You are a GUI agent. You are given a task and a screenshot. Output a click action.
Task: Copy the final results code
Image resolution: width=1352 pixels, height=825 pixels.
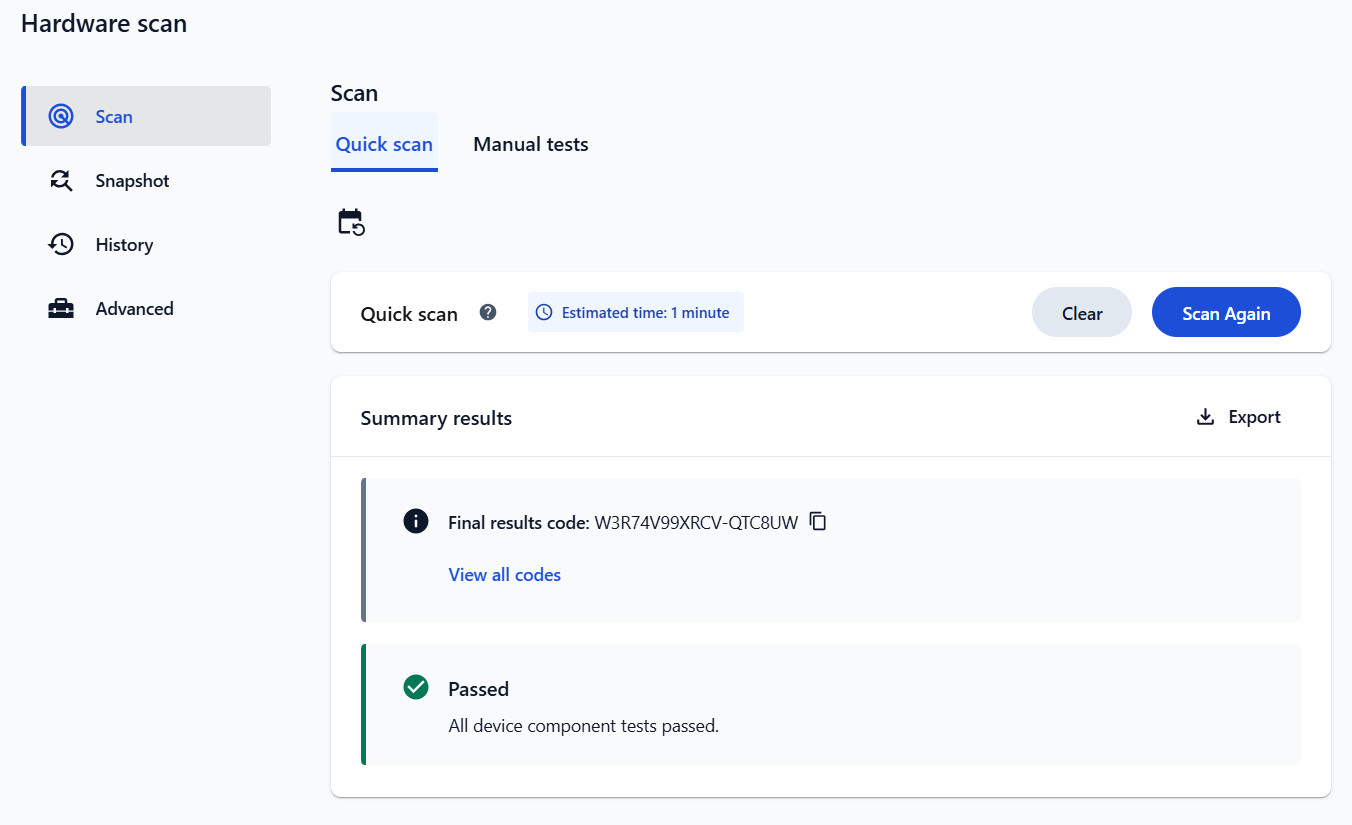pyautogui.click(x=818, y=521)
